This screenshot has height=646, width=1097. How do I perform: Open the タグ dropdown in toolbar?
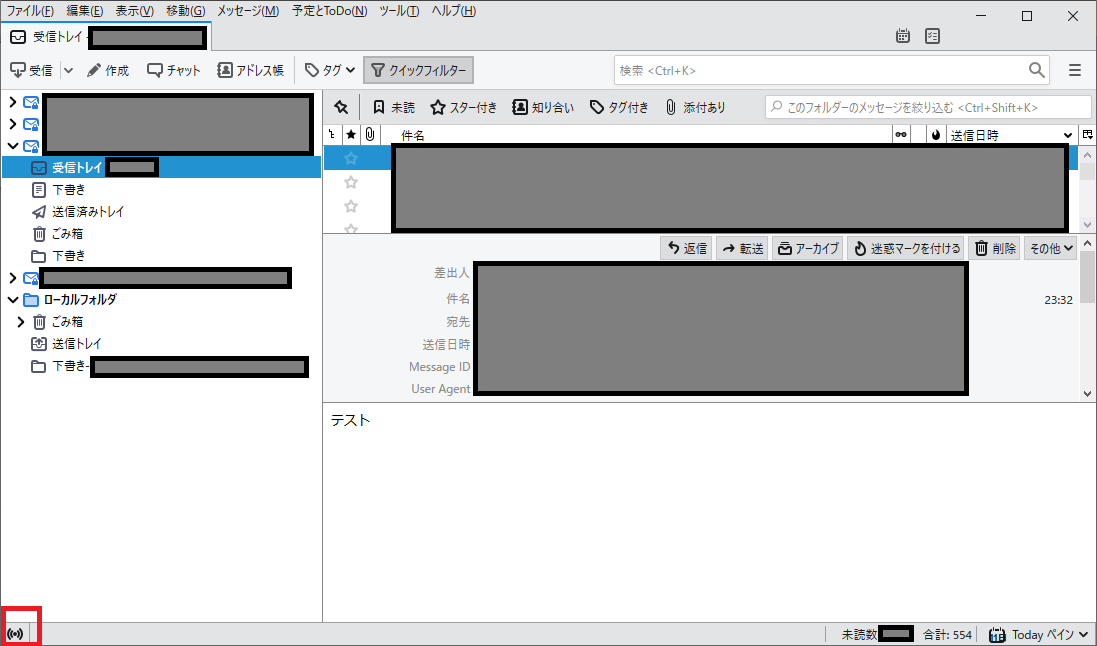coord(330,70)
